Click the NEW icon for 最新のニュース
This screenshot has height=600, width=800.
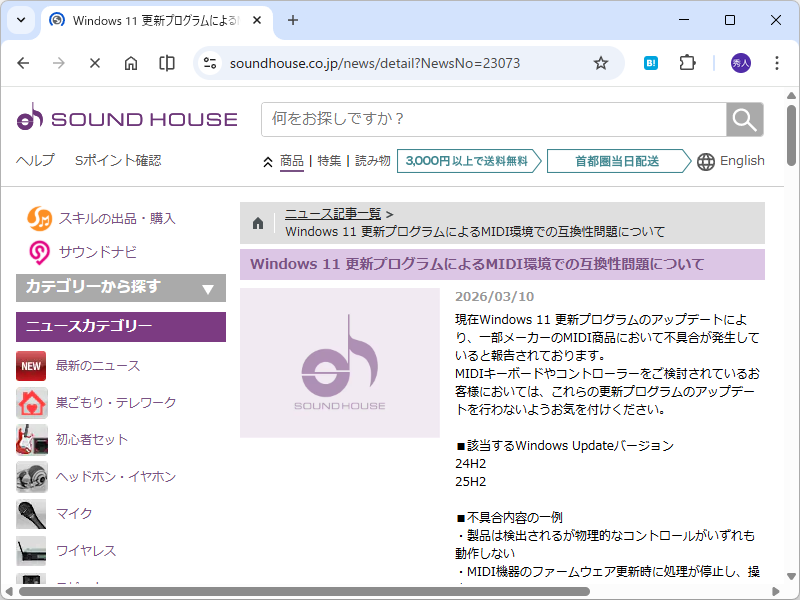coord(31,366)
